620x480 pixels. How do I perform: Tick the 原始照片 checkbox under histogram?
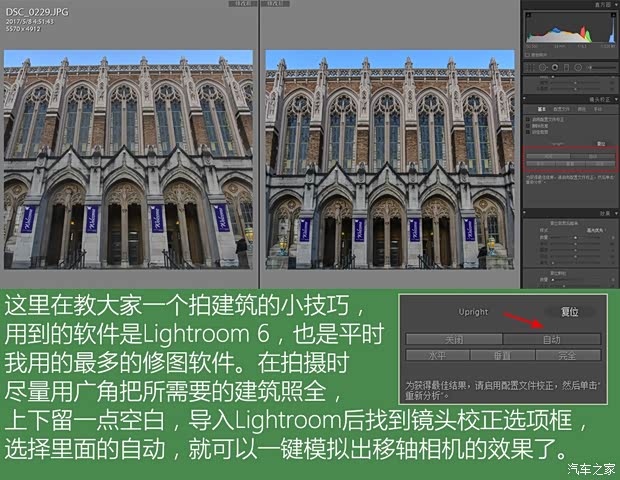click(528, 55)
